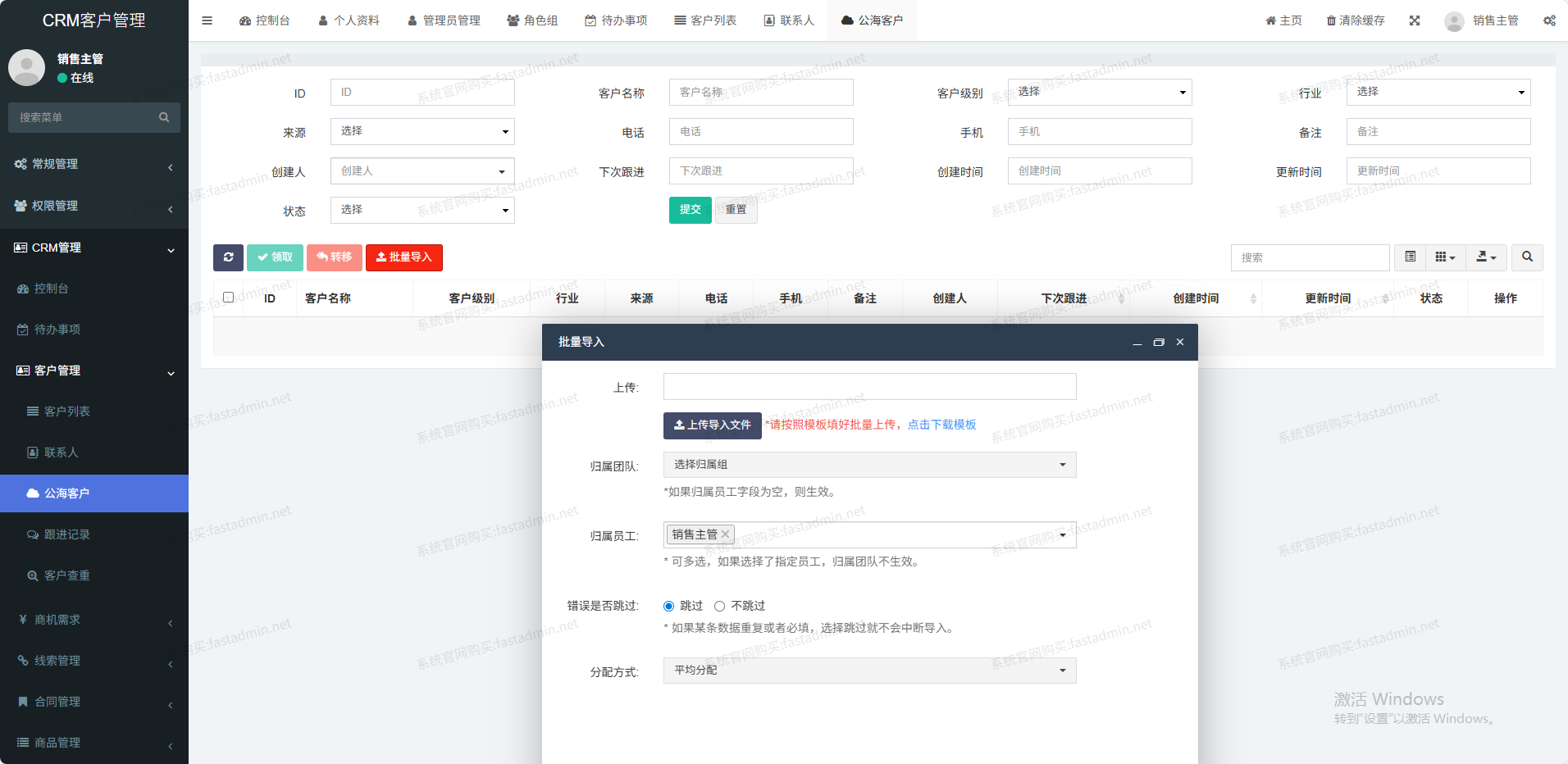Viewport: 1568px width, 764px height.
Task: Click the refresh icon button in table toolbar
Action: click(228, 257)
